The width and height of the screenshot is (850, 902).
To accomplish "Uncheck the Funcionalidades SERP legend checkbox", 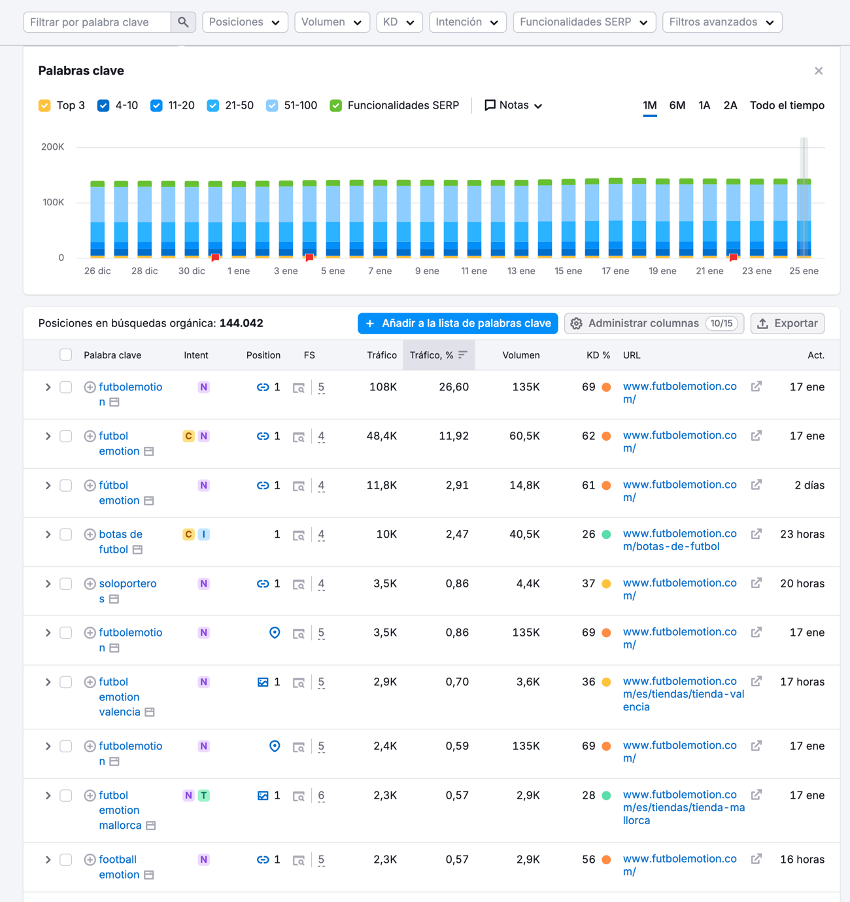I will point(336,105).
